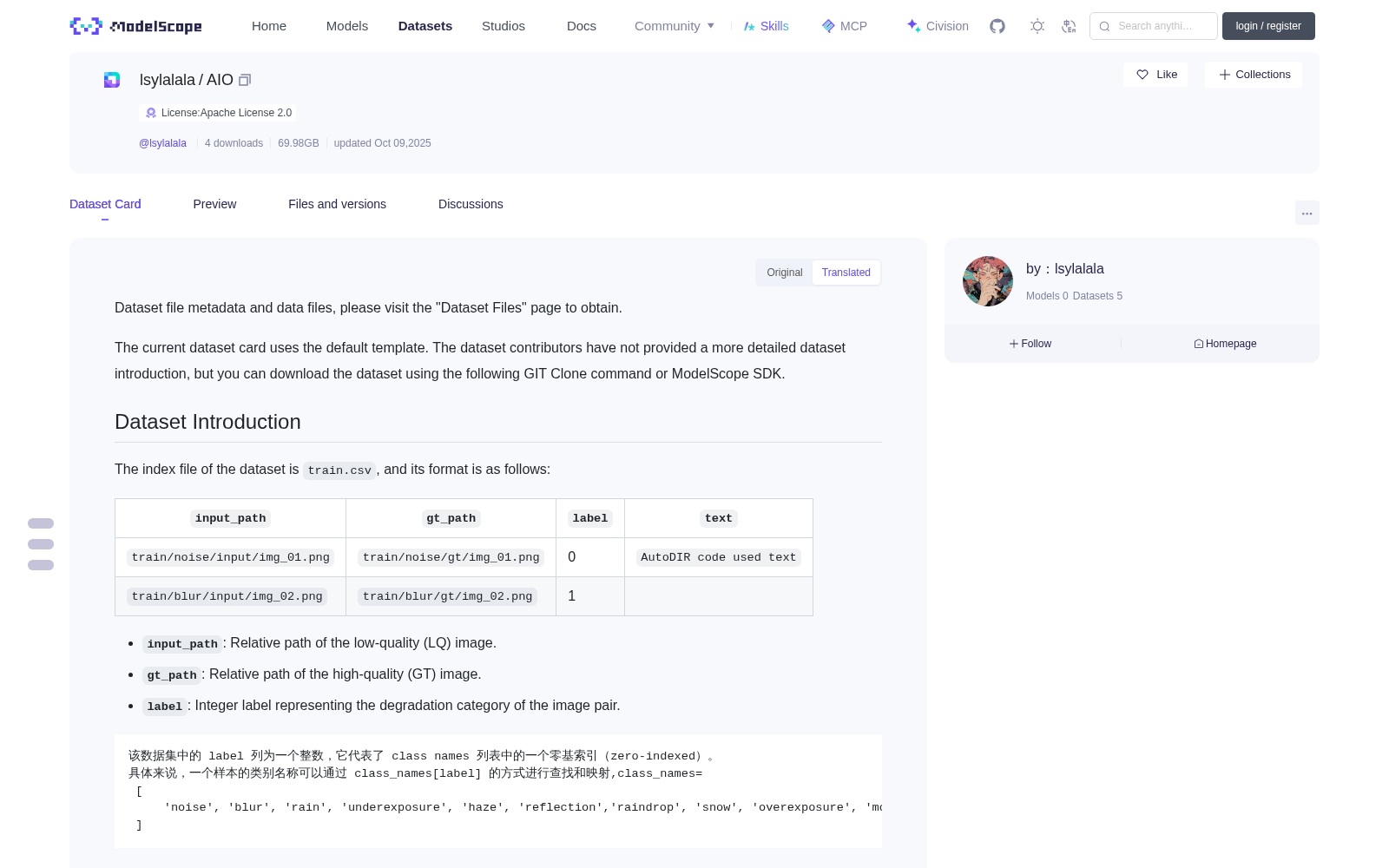Image resolution: width=1389 pixels, height=868 pixels.
Task: Click the 4 downloads text
Action: point(234,143)
